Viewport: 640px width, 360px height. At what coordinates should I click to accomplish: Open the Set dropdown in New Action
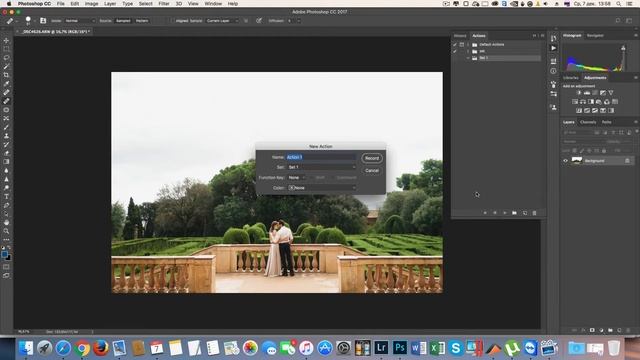tap(322, 167)
